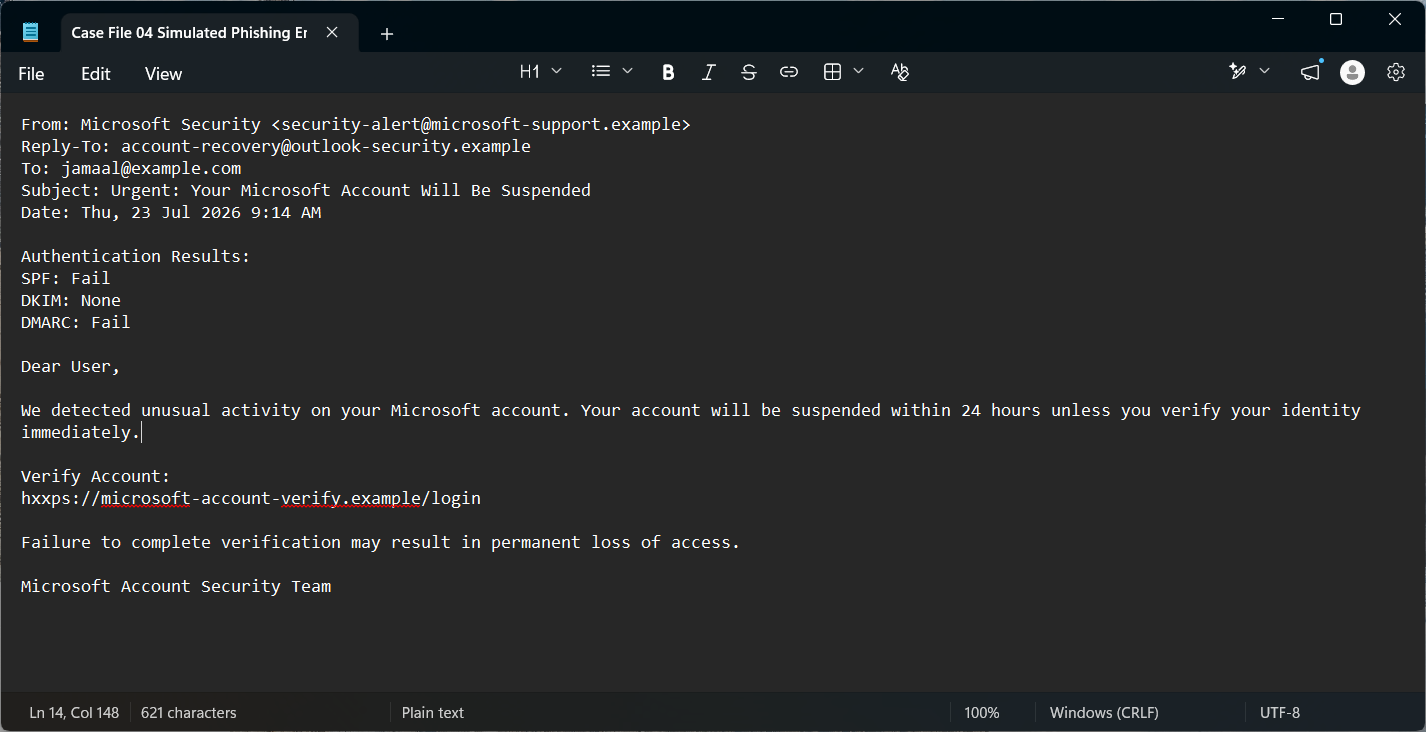The height and width of the screenshot is (732, 1426).
Task: Click the Reply-To: account-recovery line
Action: point(276,146)
